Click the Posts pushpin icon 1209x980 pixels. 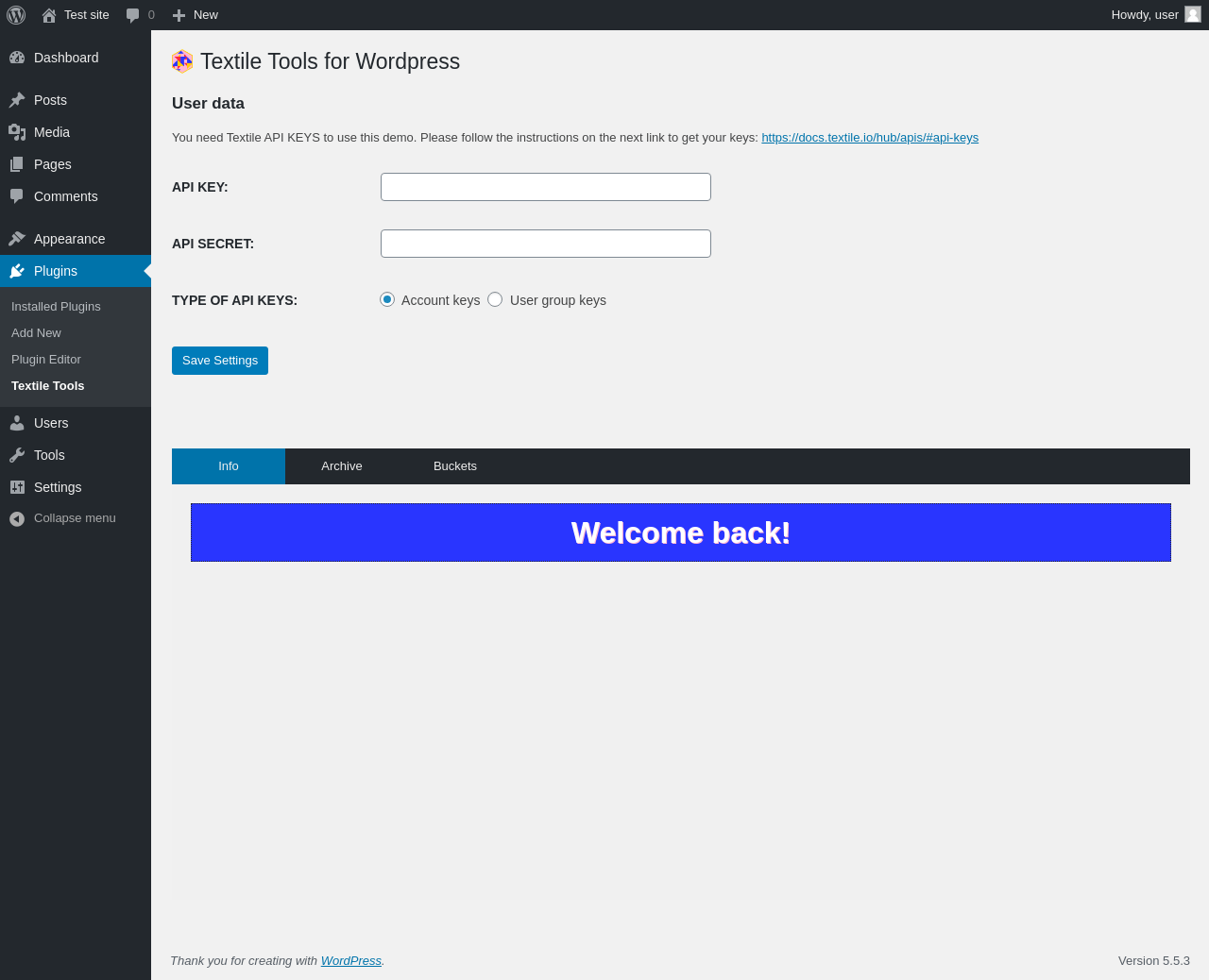click(17, 100)
